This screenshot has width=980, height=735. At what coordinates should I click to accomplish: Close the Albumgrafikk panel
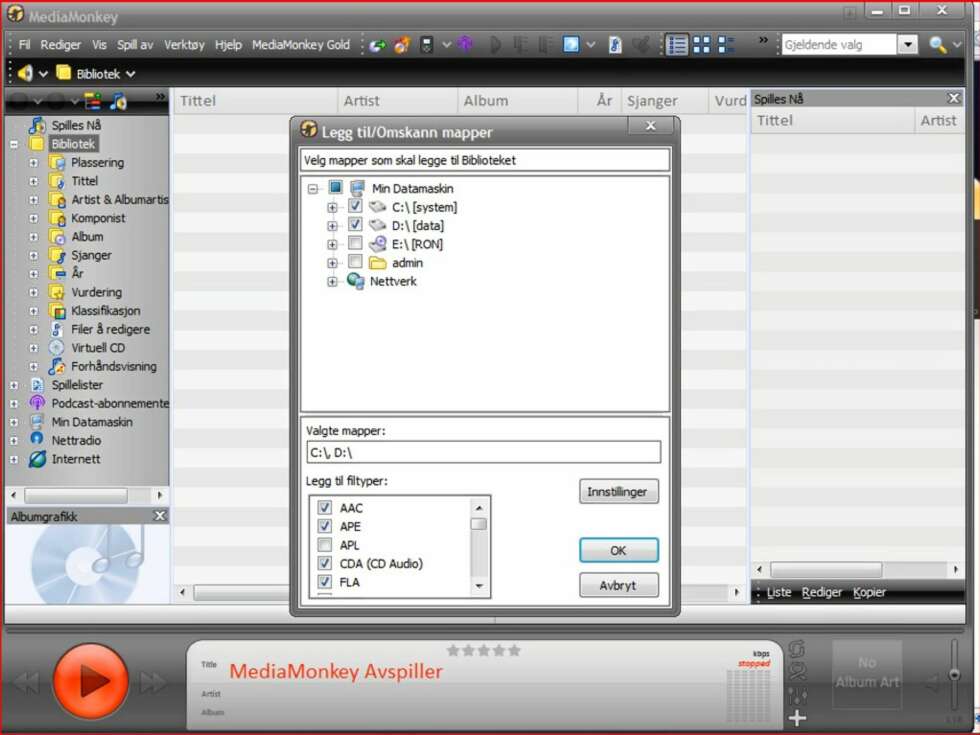tap(160, 516)
